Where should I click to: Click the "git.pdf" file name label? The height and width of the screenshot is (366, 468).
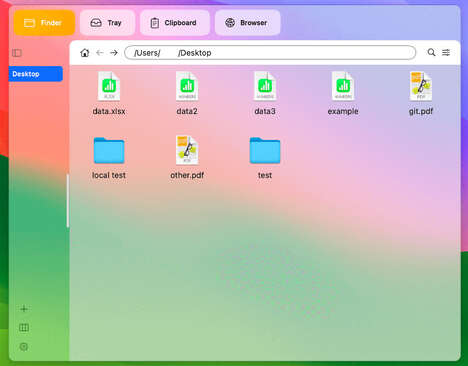click(x=421, y=111)
